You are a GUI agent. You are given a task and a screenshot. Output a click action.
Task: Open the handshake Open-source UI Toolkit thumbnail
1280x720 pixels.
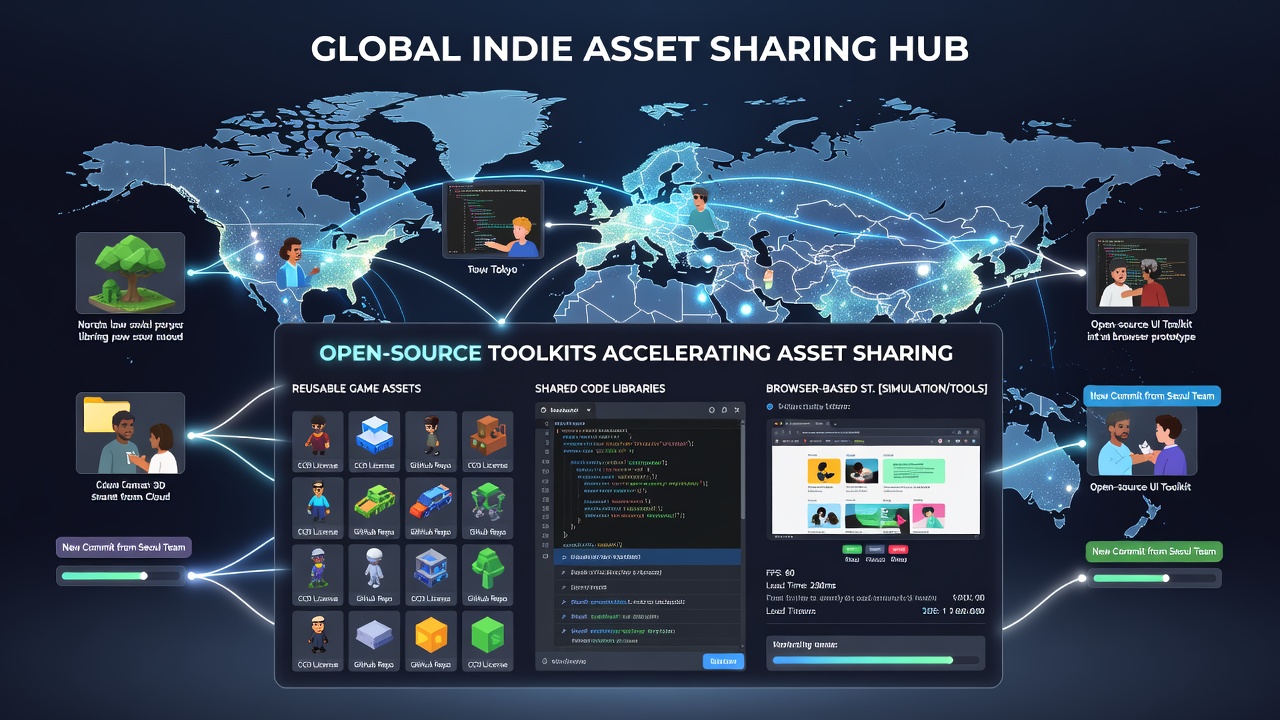[x=1141, y=441]
